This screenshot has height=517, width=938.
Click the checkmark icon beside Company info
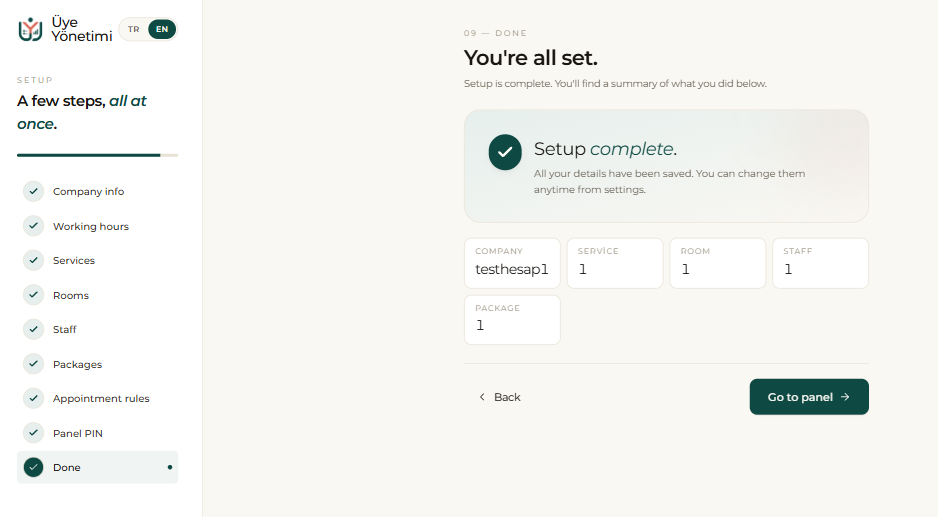tap(34, 191)
